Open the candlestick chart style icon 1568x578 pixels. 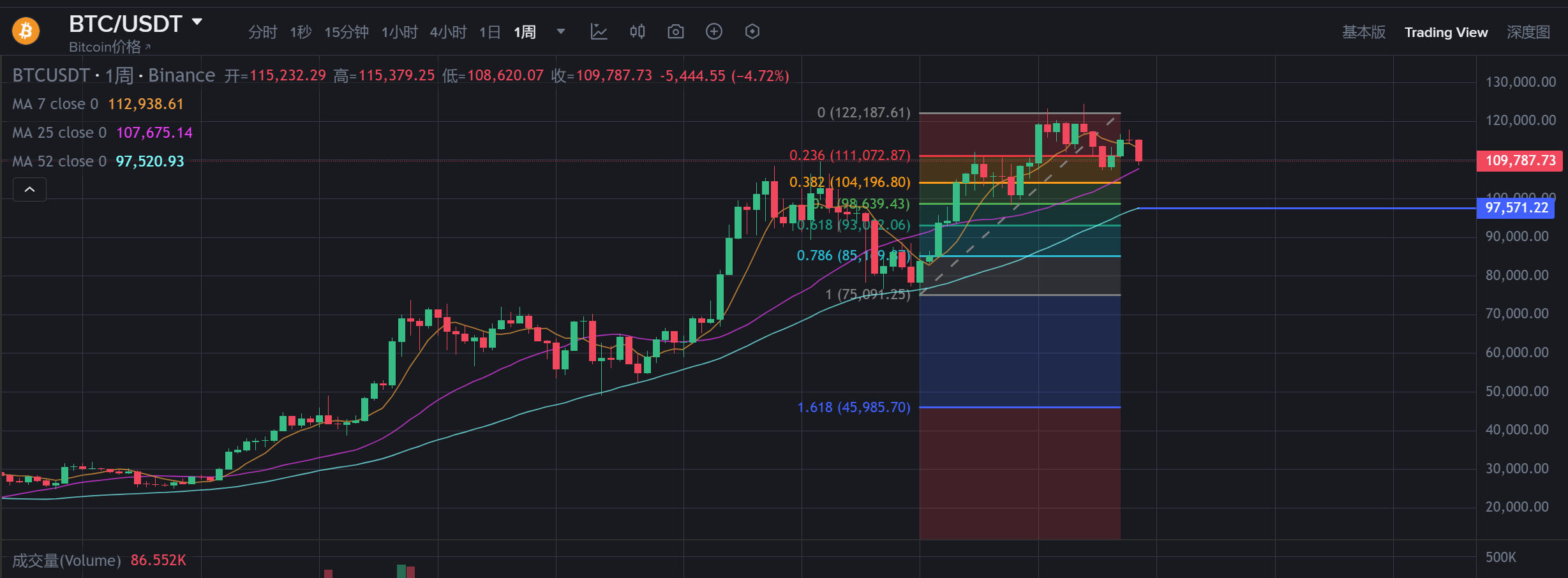click(637, 31)
